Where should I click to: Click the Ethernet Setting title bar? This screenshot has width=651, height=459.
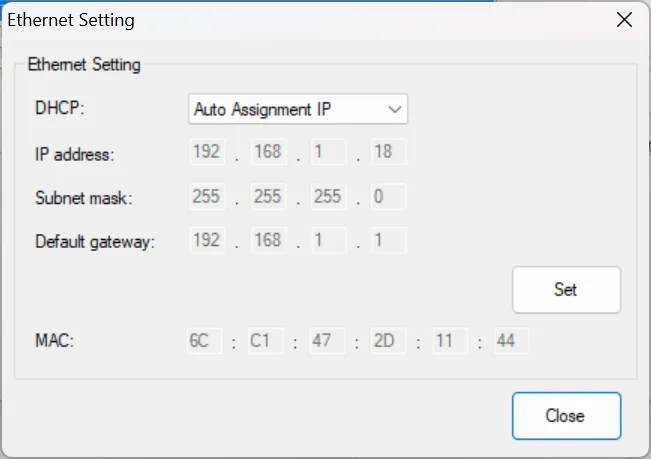pyautogui.click(x=300, y=20)
